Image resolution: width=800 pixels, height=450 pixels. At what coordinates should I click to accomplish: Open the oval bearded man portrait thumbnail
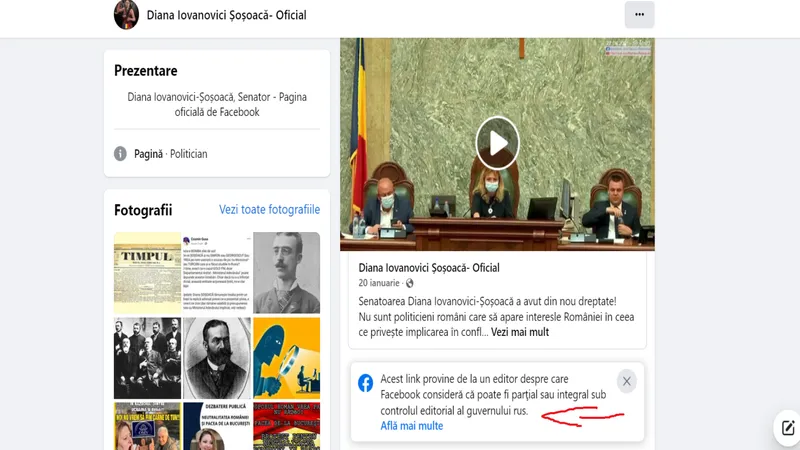(x=217, y=358)
